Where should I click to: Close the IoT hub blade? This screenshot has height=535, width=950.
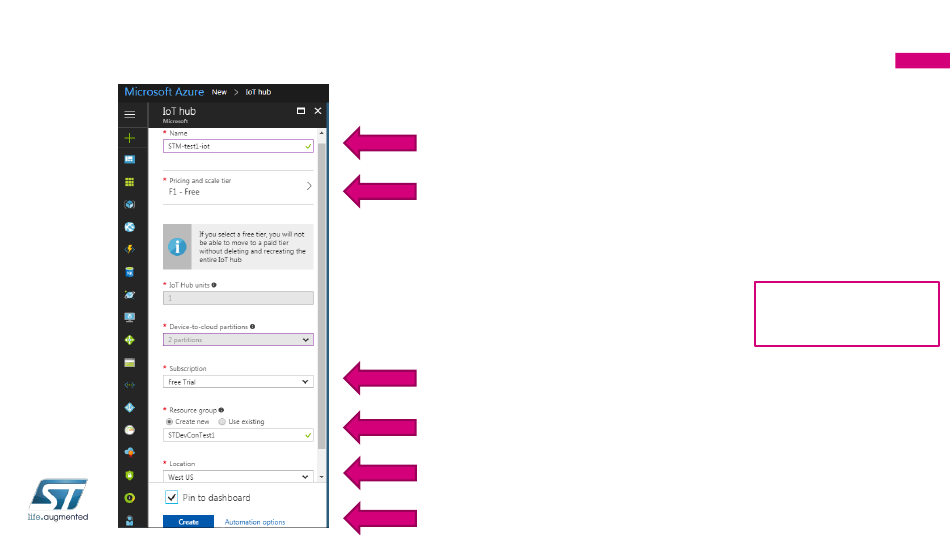[x=317, y=111]
